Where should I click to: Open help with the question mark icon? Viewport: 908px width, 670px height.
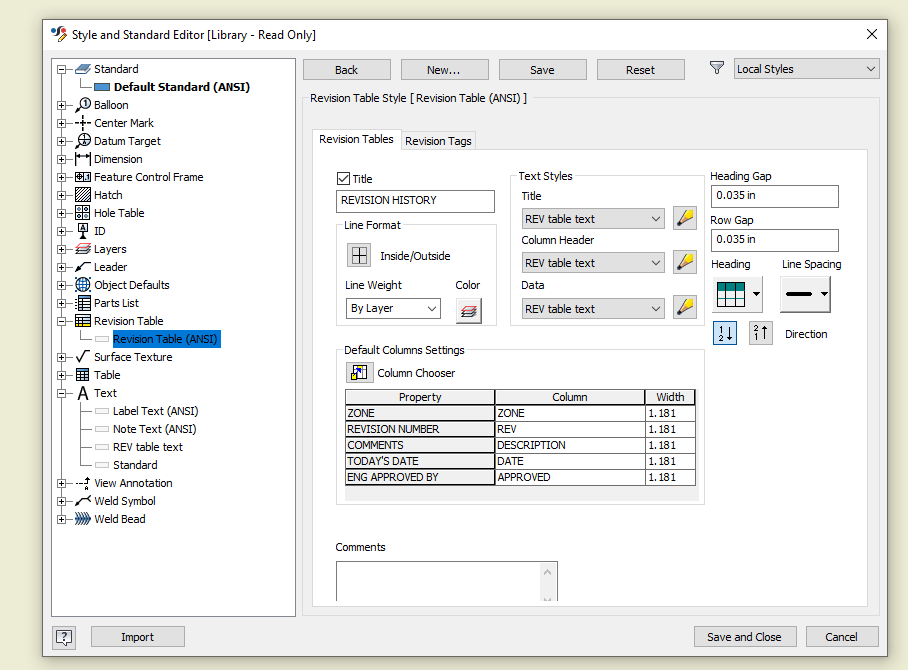[x=64, y=637]
